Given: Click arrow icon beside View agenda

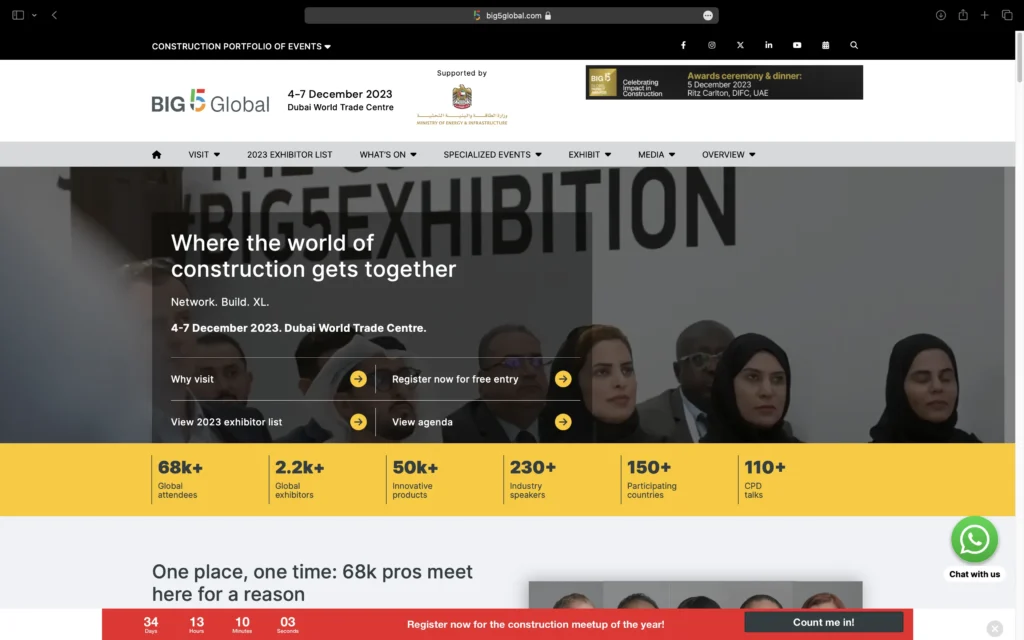Looking at the screenshot, I should point(563,422).
